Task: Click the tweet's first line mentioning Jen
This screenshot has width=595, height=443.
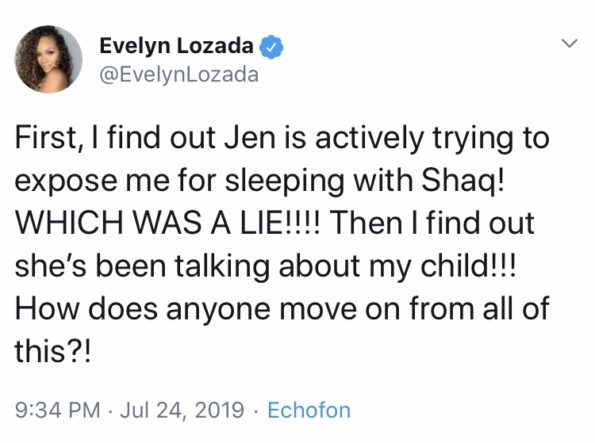Action: (282, 138)
